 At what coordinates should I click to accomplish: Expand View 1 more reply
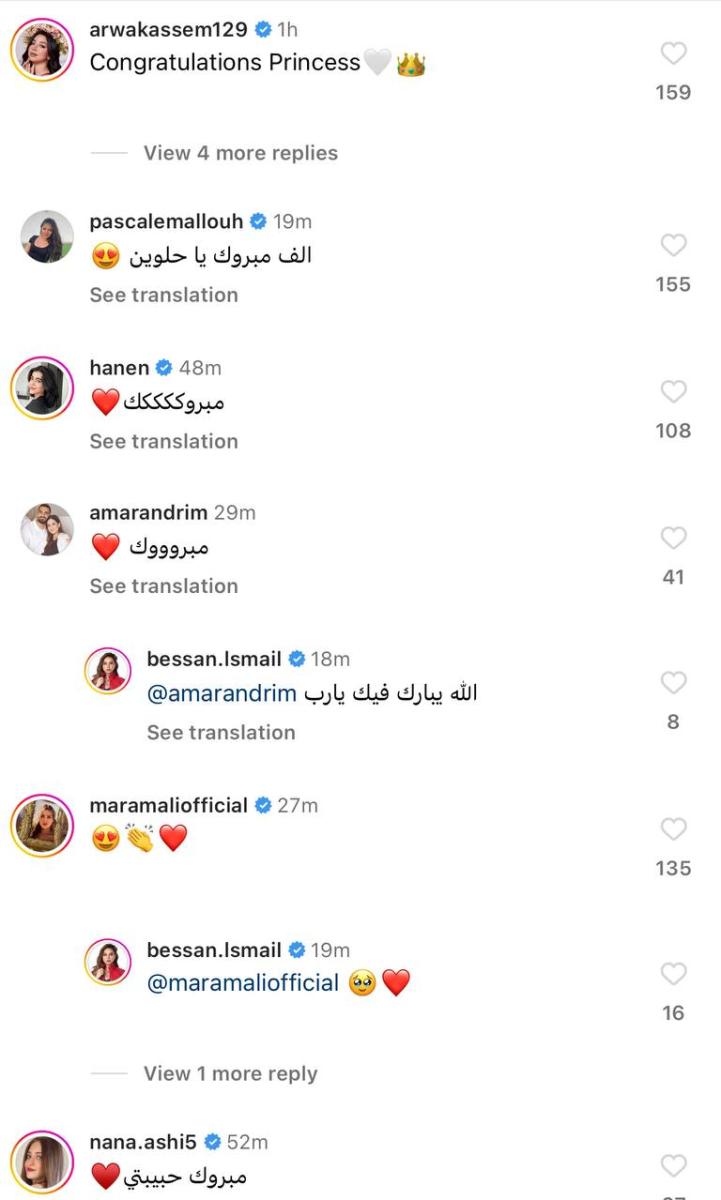230,1074
